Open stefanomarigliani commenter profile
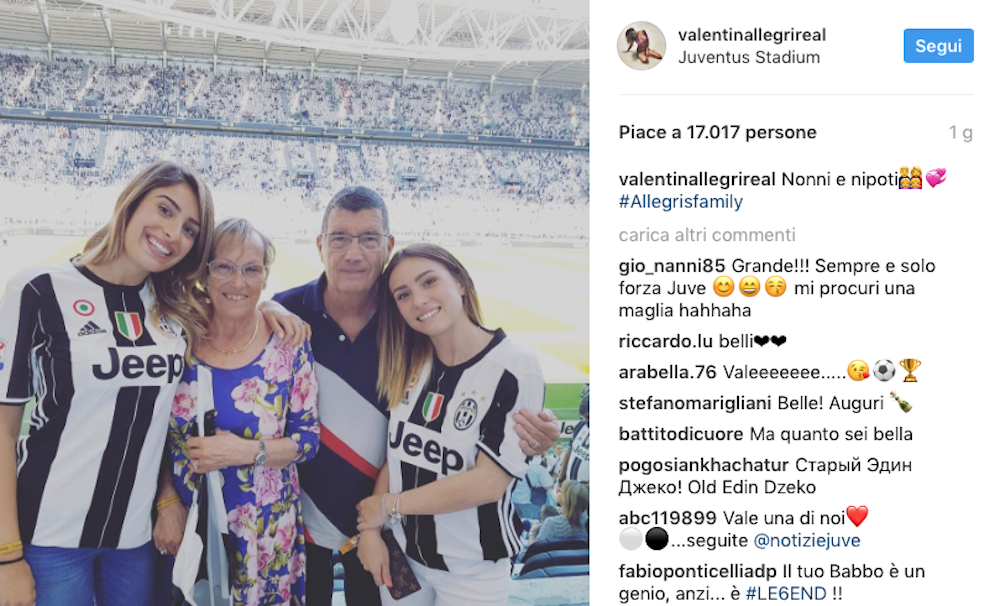1000x606 pixels. pos(695,403)
